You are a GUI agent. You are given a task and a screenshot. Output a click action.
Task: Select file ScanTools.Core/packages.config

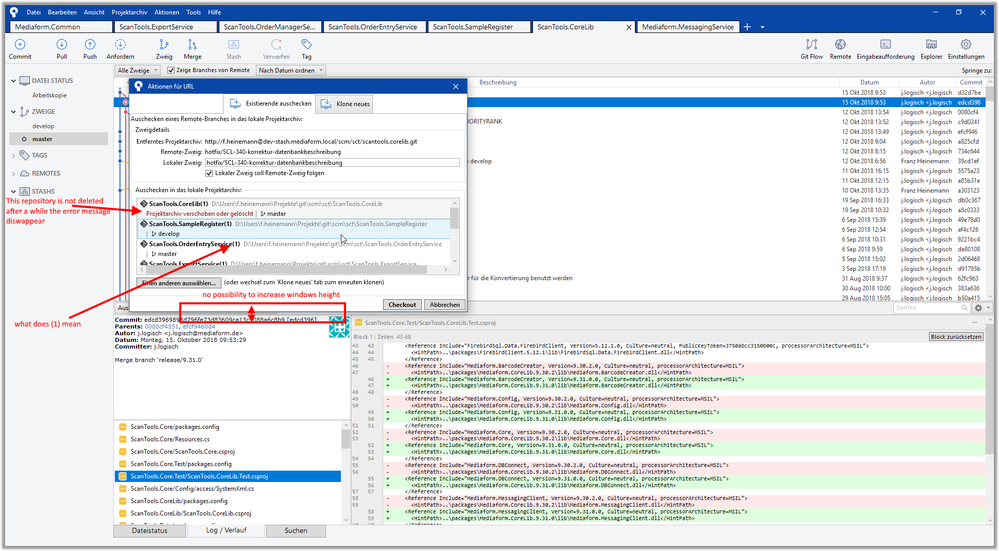point(175,427)
